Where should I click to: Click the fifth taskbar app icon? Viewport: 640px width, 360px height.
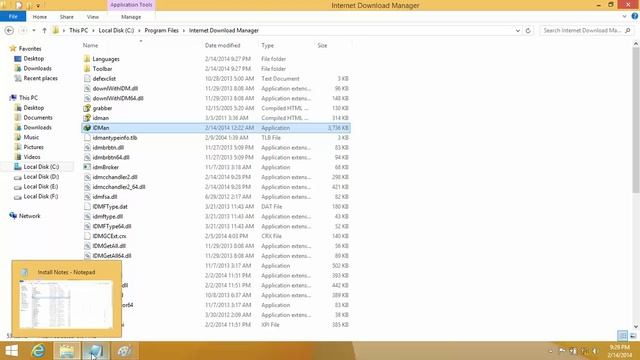coord(124,351)
